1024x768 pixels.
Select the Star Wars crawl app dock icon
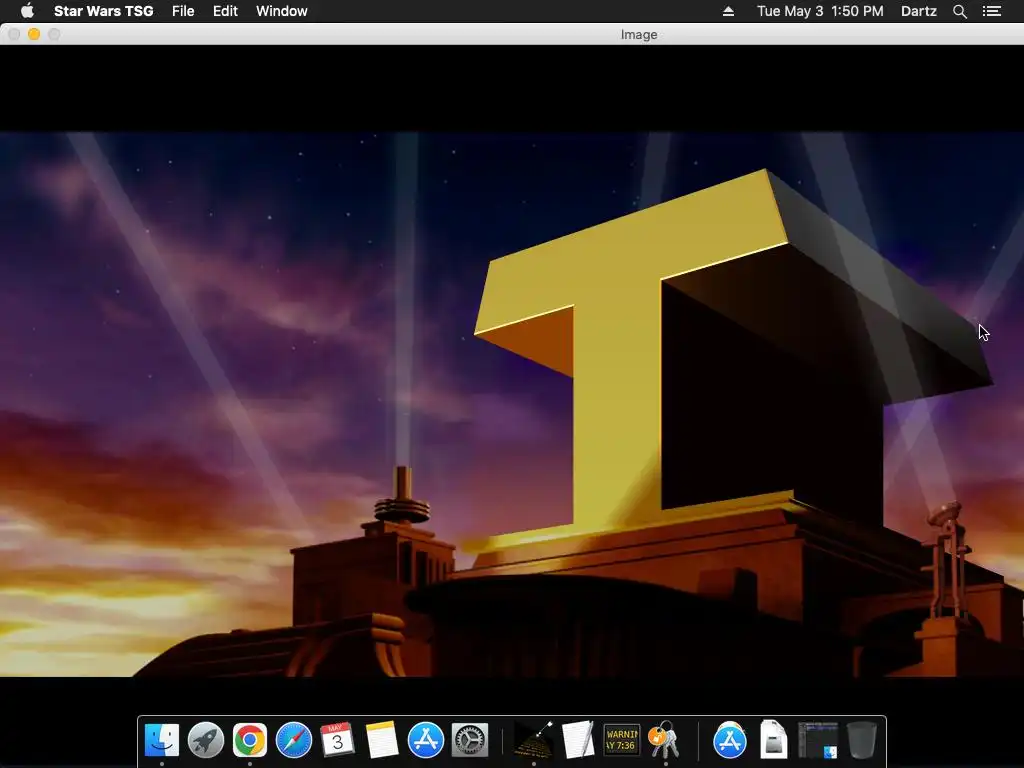(x=534, y=740)
